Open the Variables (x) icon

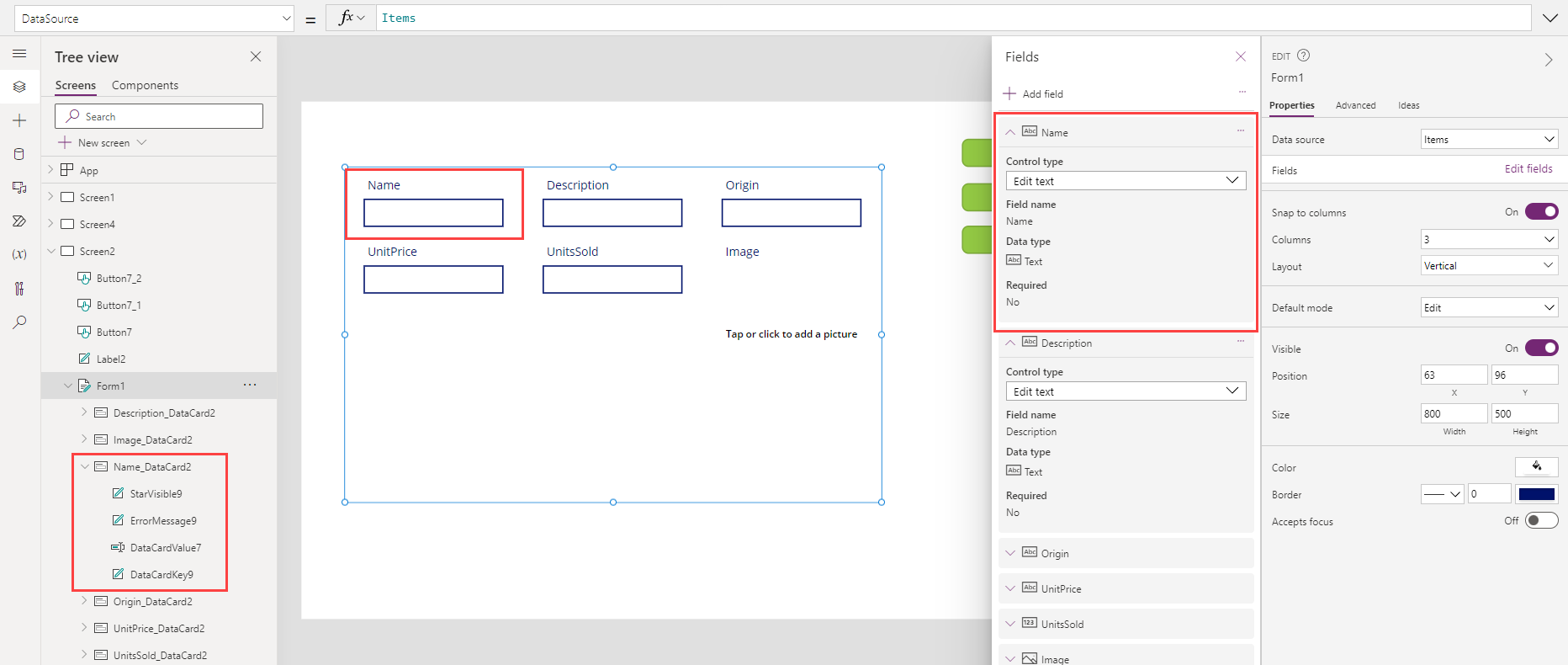pyautogui.click(x=19, y=254)
